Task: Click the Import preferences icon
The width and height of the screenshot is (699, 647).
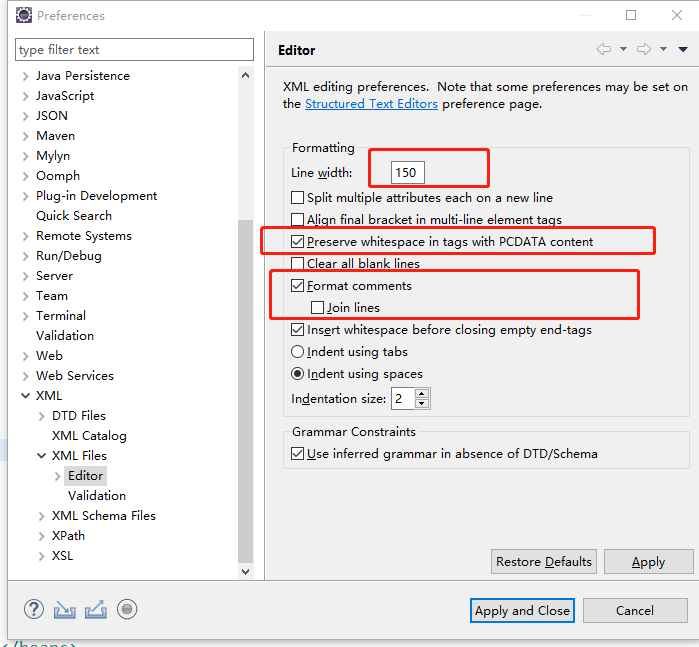Action: click(65, 609)
